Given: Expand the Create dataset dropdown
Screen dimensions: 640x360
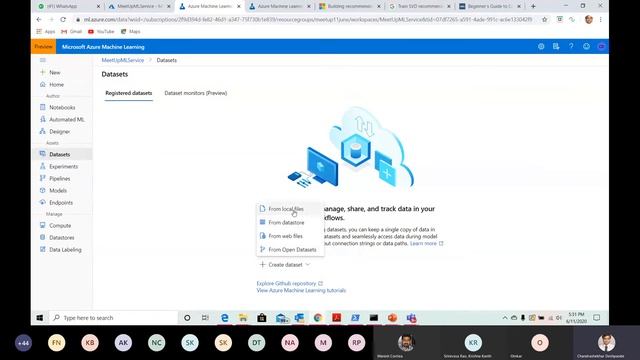Looking at the screenshot, I should click(x=285, y=264).
